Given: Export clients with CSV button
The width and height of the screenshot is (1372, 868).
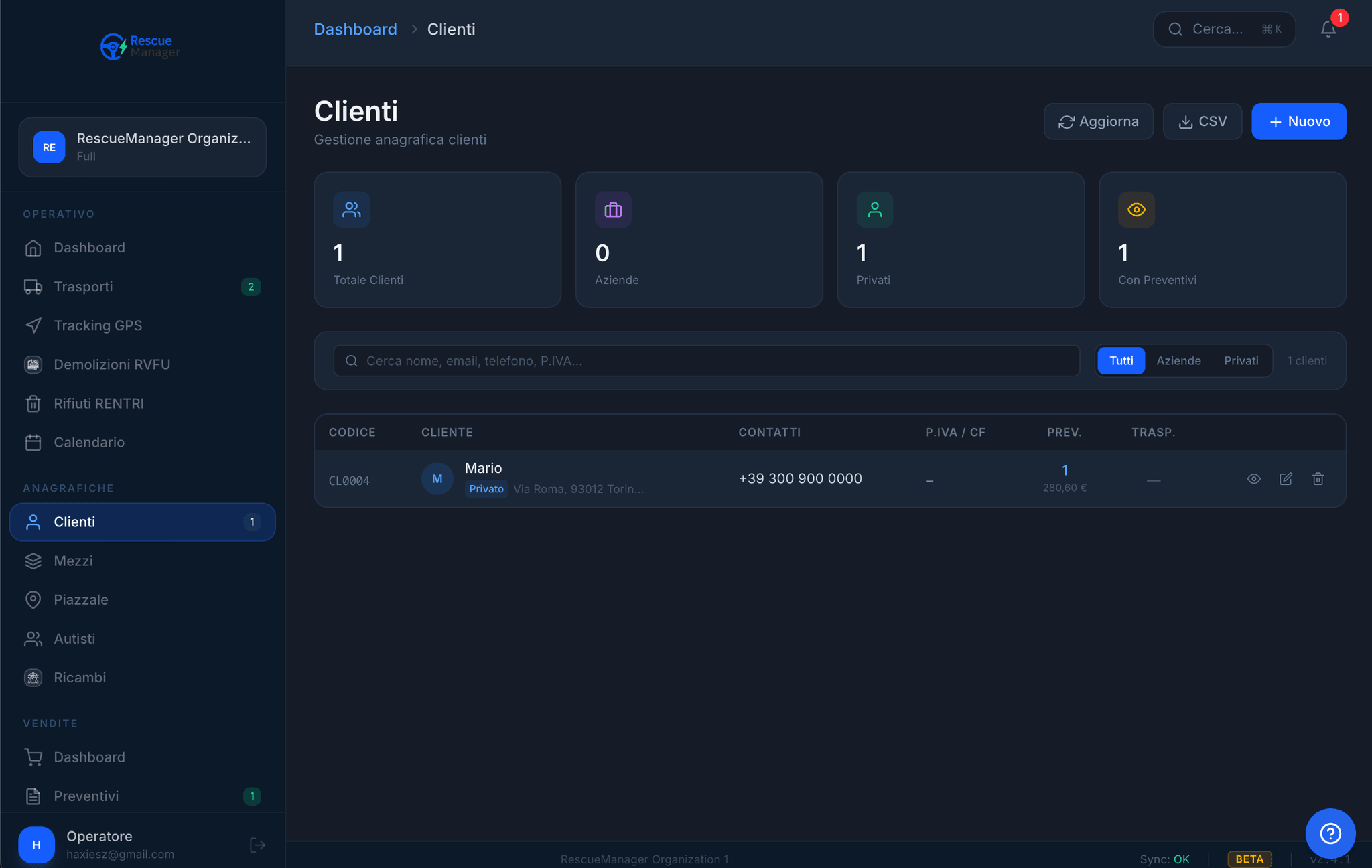Looking at the screenshot, I should click(1202, 122).
